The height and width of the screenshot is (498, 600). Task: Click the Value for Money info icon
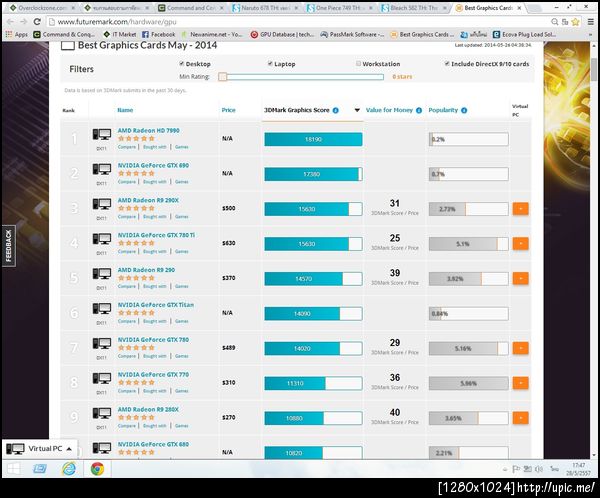click(x=419, y=110)
